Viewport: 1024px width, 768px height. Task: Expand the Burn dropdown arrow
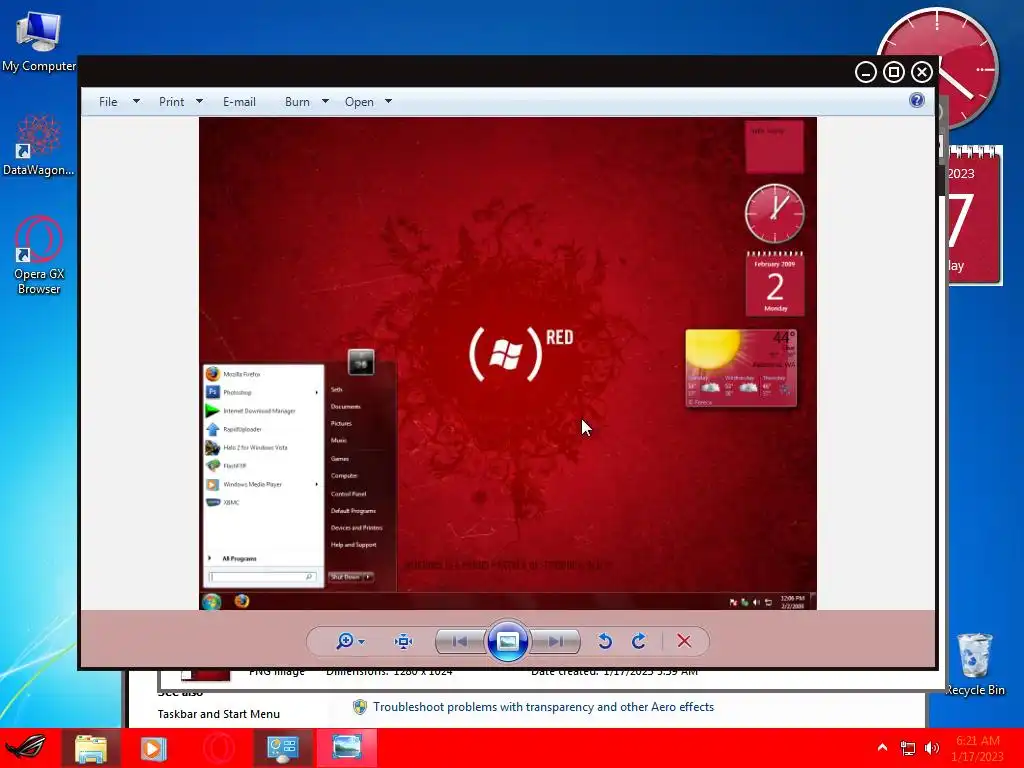tap(325, 101)
